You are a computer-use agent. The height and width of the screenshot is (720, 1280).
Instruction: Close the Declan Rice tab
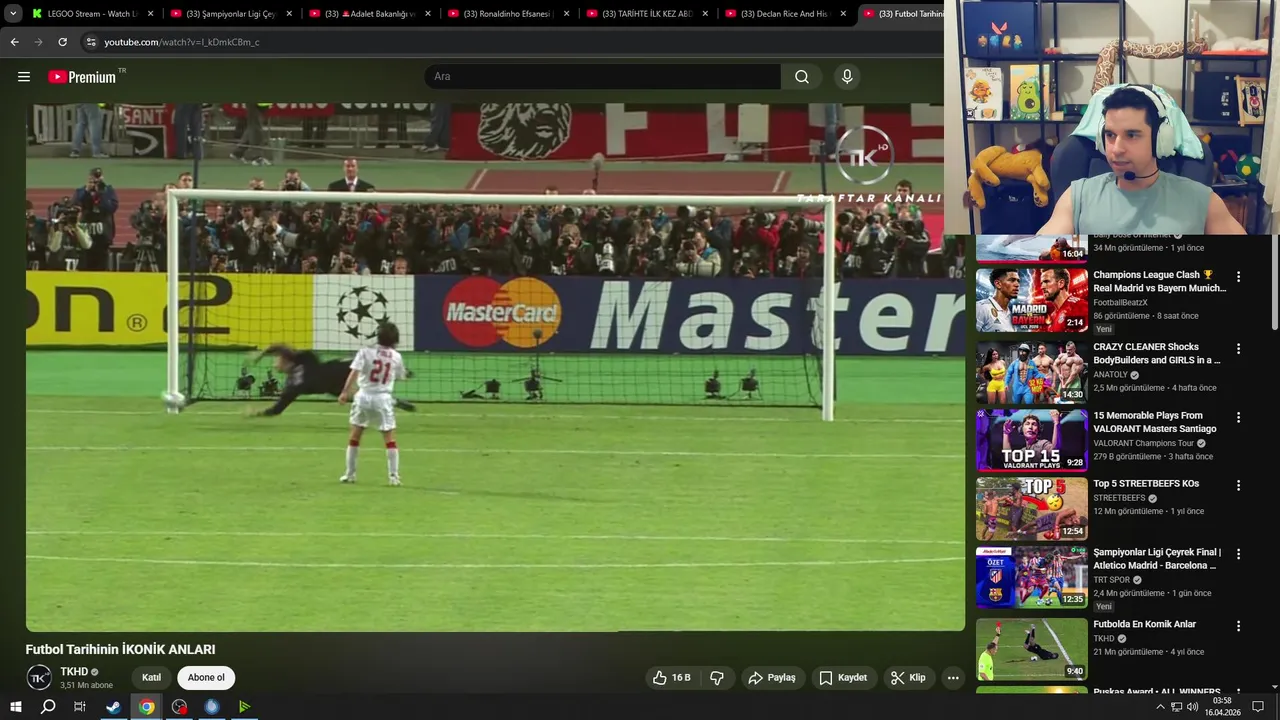click(843, 14)
